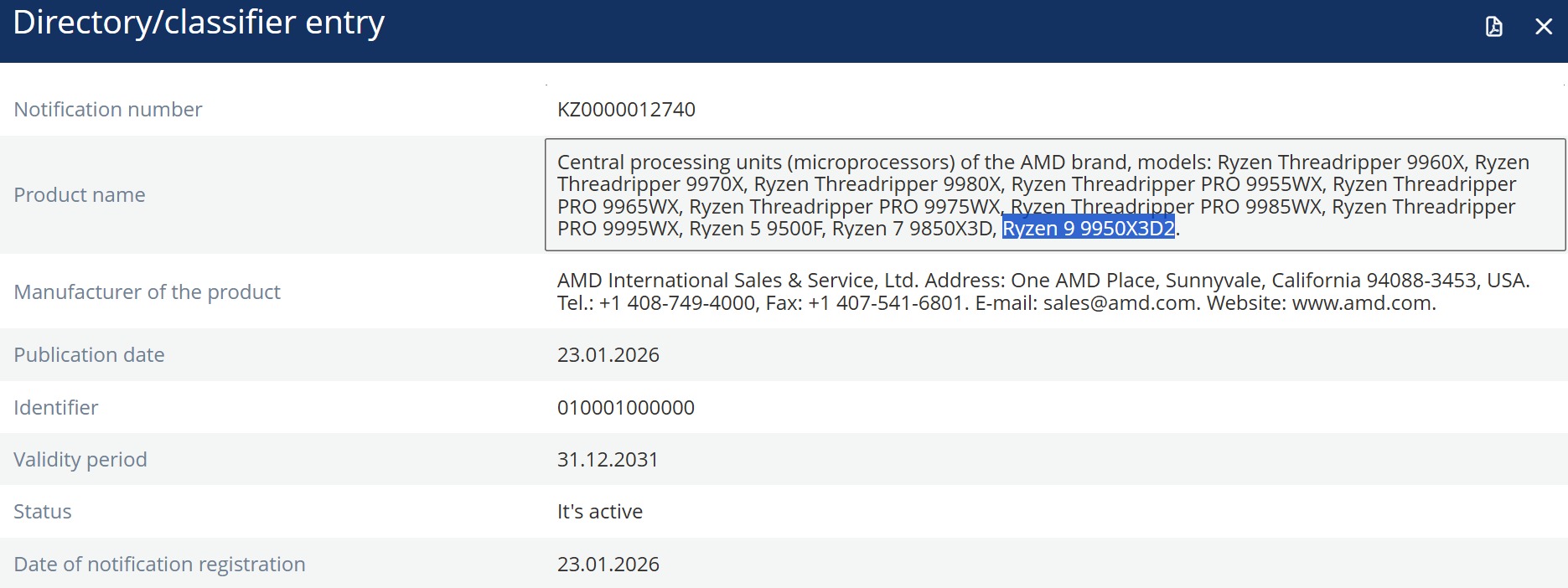Click the Publication date value 23.01.2026
Image resolution: width=1568 pixels, height=588 pixels.
(x=608, y=355)
